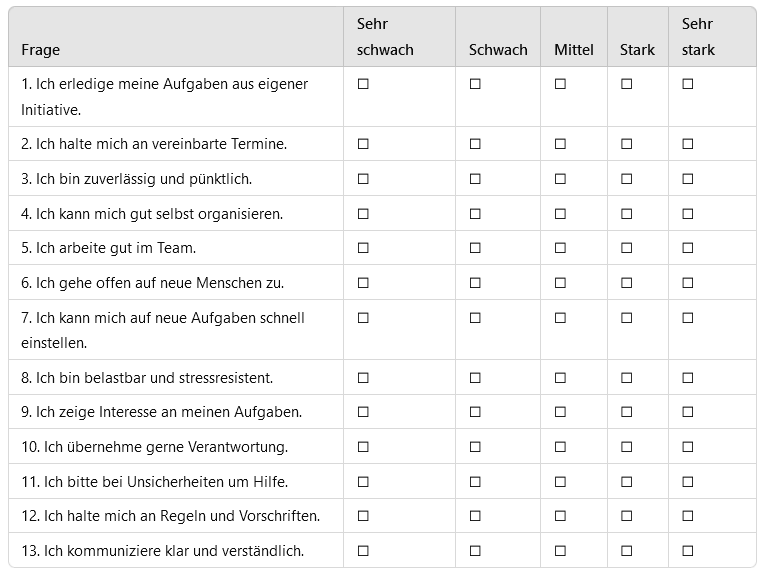
Task: Select 'Stark' for selbst organisieren question
Action: pyautogui.click(x=626, y=214)
